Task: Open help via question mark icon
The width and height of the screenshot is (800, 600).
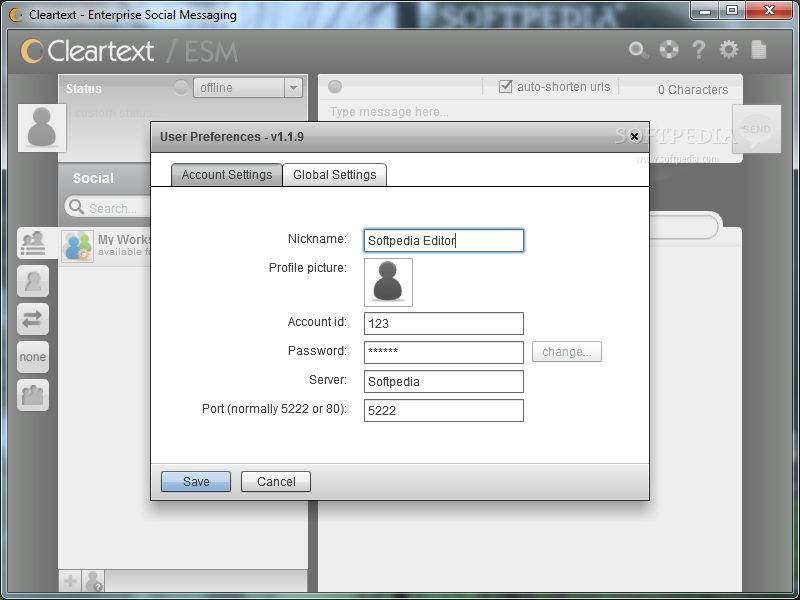Action: click(698, 49)
